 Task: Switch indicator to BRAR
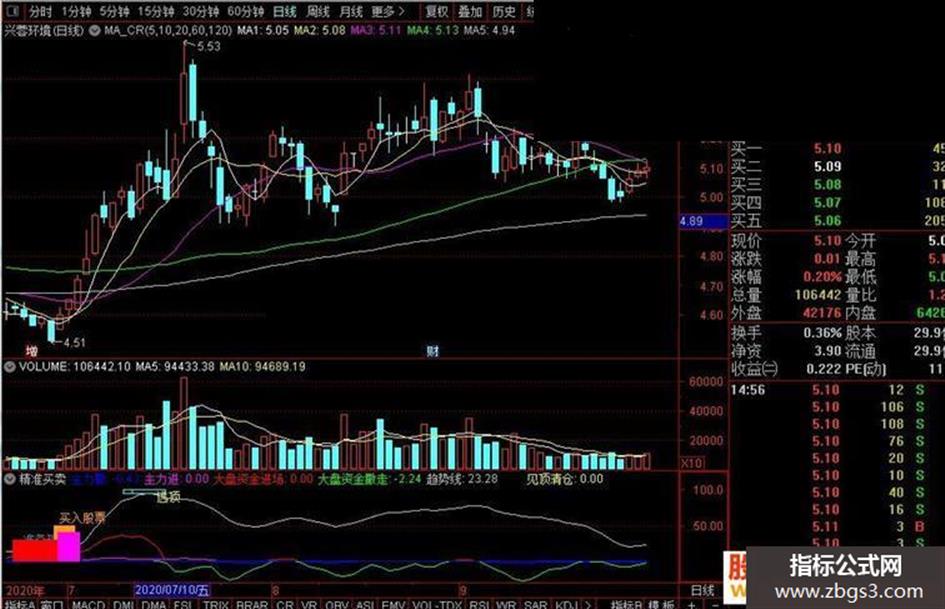coord(252,604)
